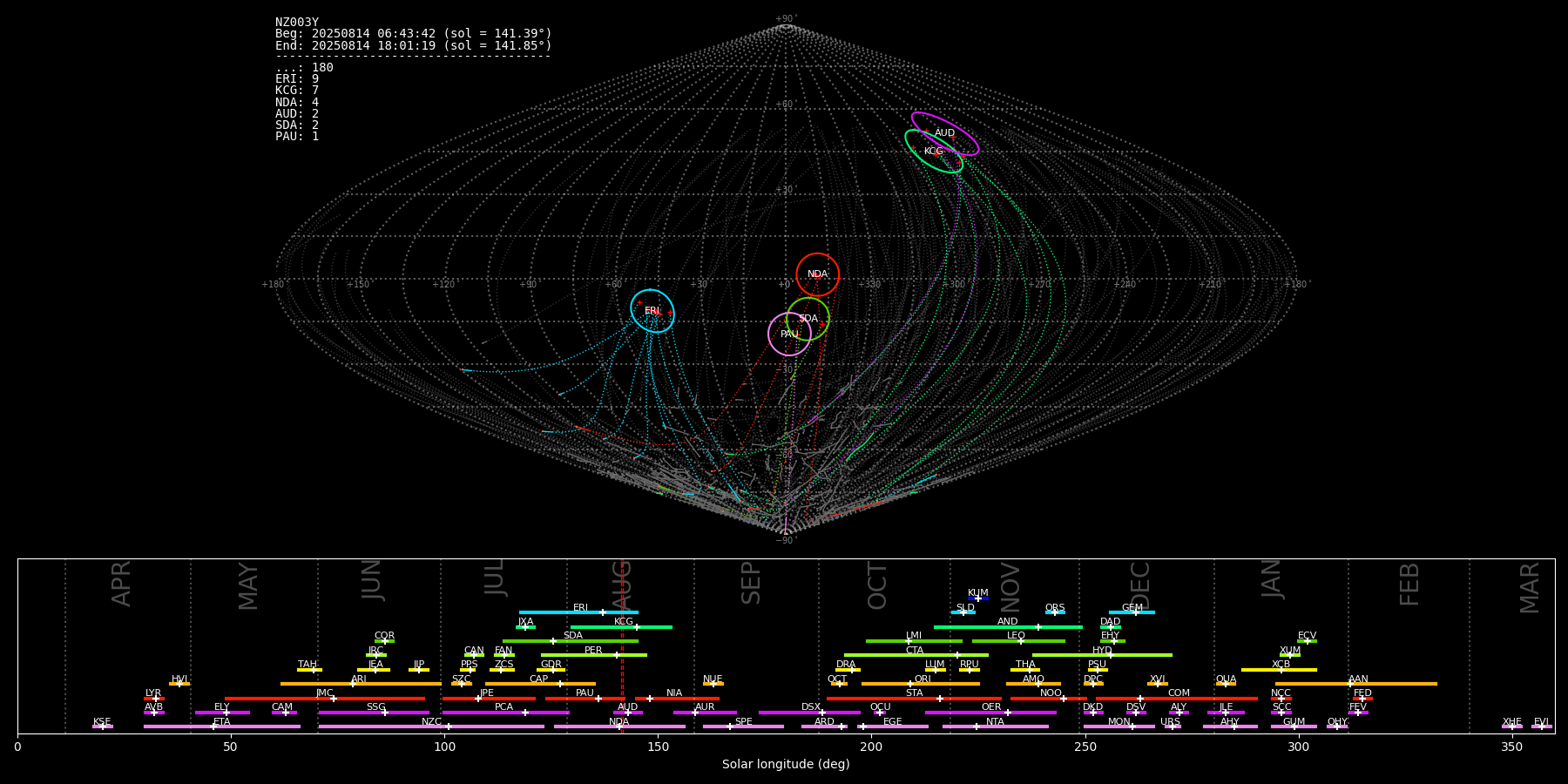Click the JMC shower bar in timeline
The height and width of the screenshot is (784, 1568).
pyautogui.click(x=325, y=699)
